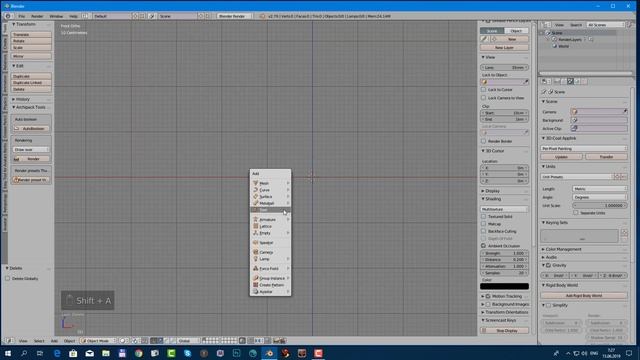Click the Rotate button
This screenshot has height=360, width=640.
[x=31, y=41]
